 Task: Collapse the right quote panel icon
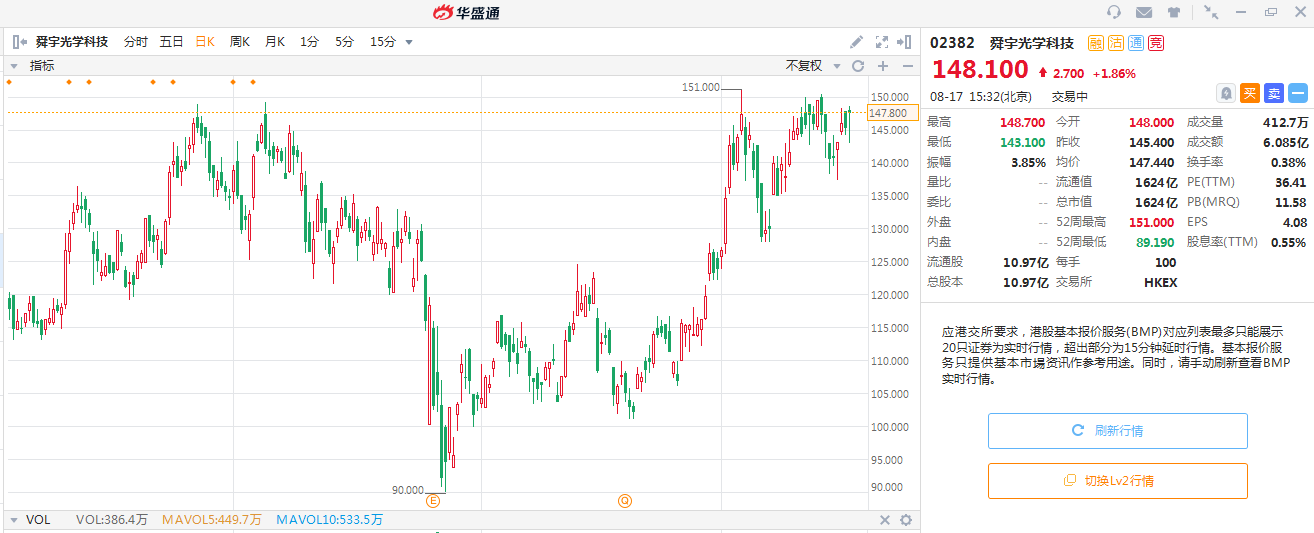point(904,42)
